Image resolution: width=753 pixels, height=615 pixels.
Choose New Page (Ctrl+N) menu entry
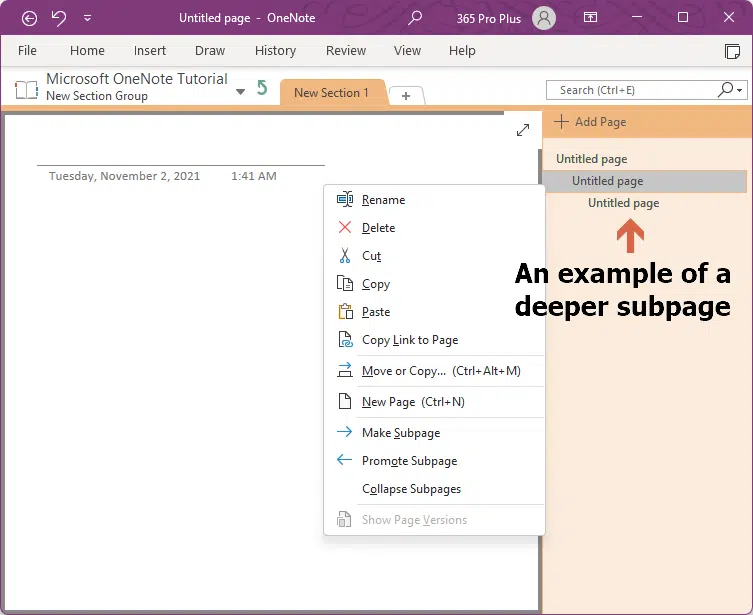tap(434, 402)
